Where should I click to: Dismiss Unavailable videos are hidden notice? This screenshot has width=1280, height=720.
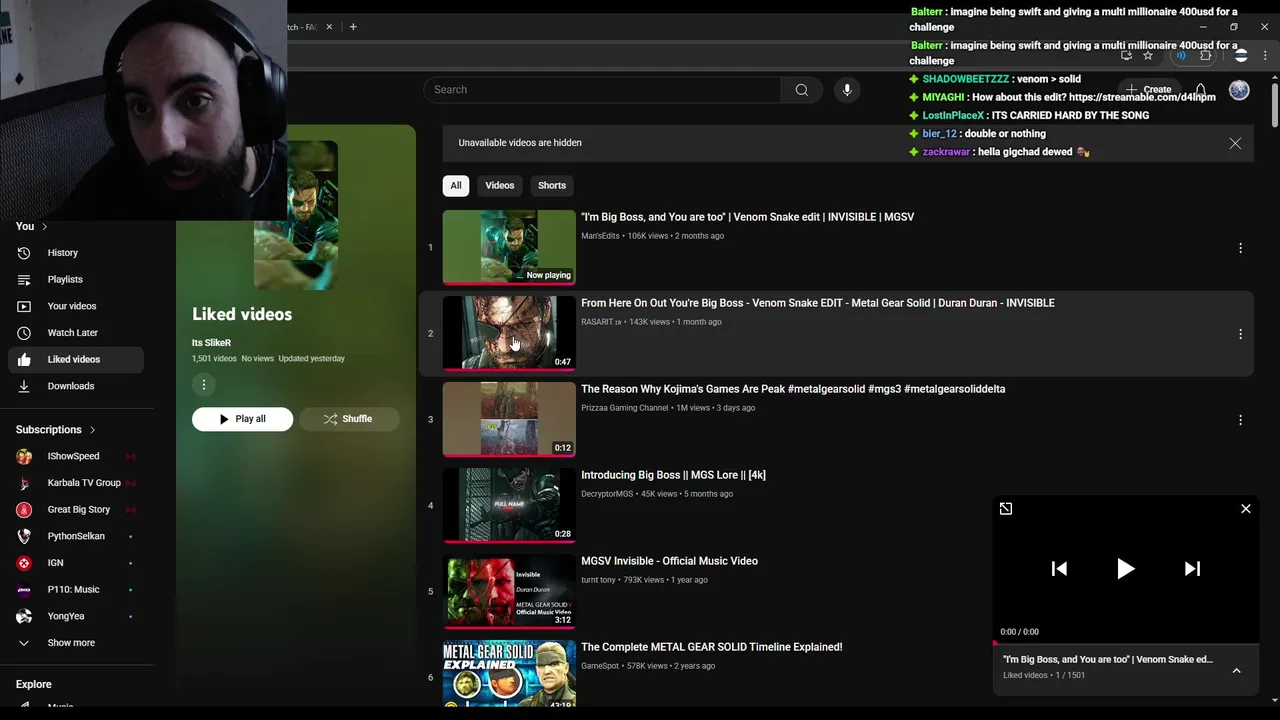pos(1235,143)
